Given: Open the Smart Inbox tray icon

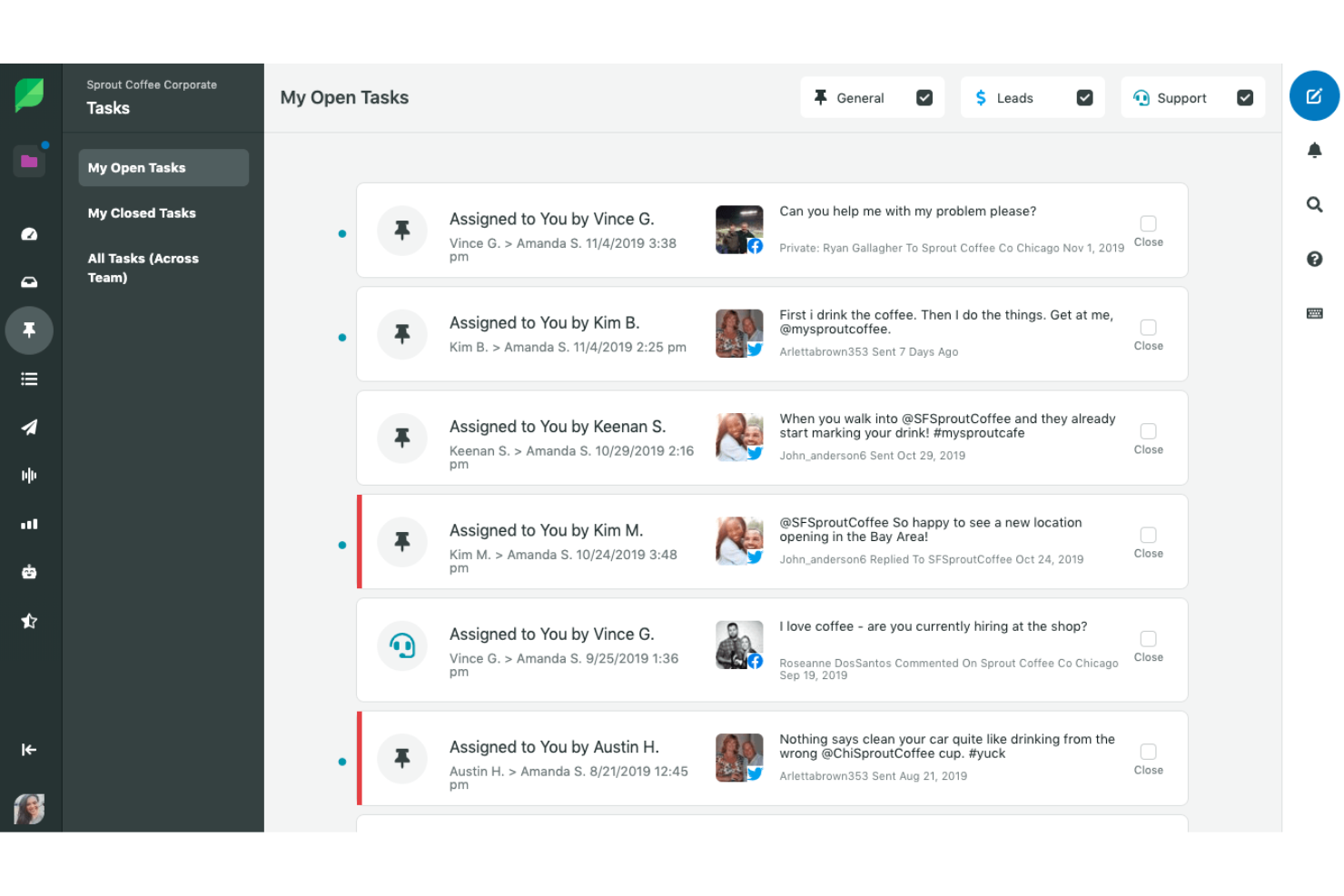Looking at the screenshot, I should click(x=29, y=282).
